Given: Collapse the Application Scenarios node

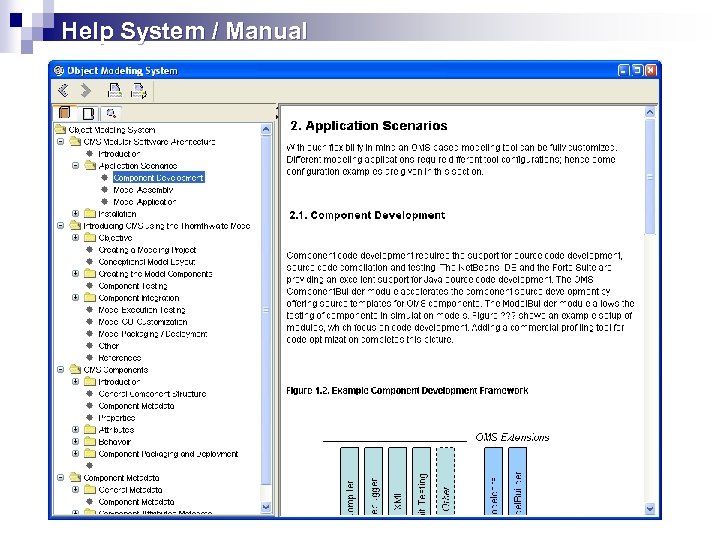Looking at the screenshot, I should 76,165.
